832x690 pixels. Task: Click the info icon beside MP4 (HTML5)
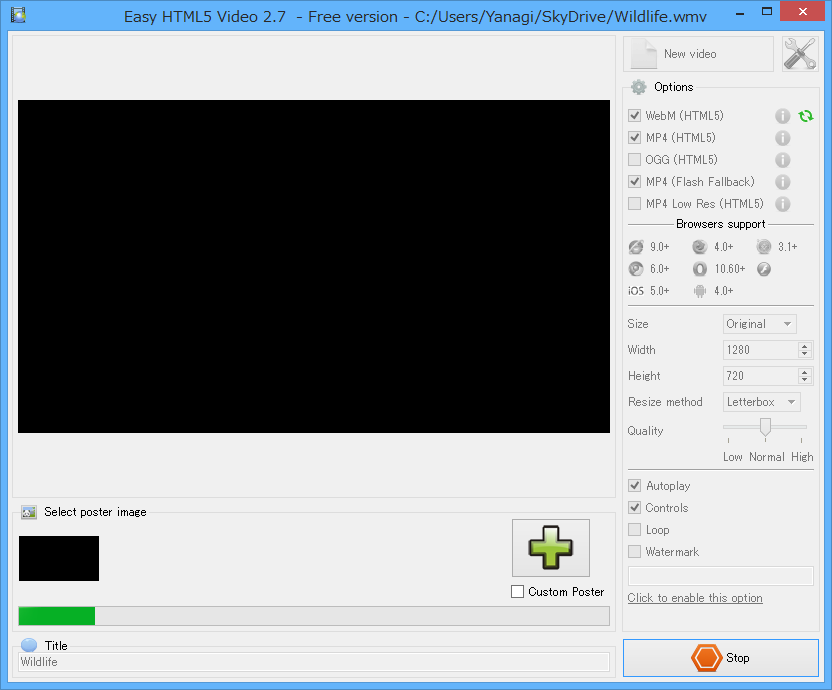click(x=783, y=138)
